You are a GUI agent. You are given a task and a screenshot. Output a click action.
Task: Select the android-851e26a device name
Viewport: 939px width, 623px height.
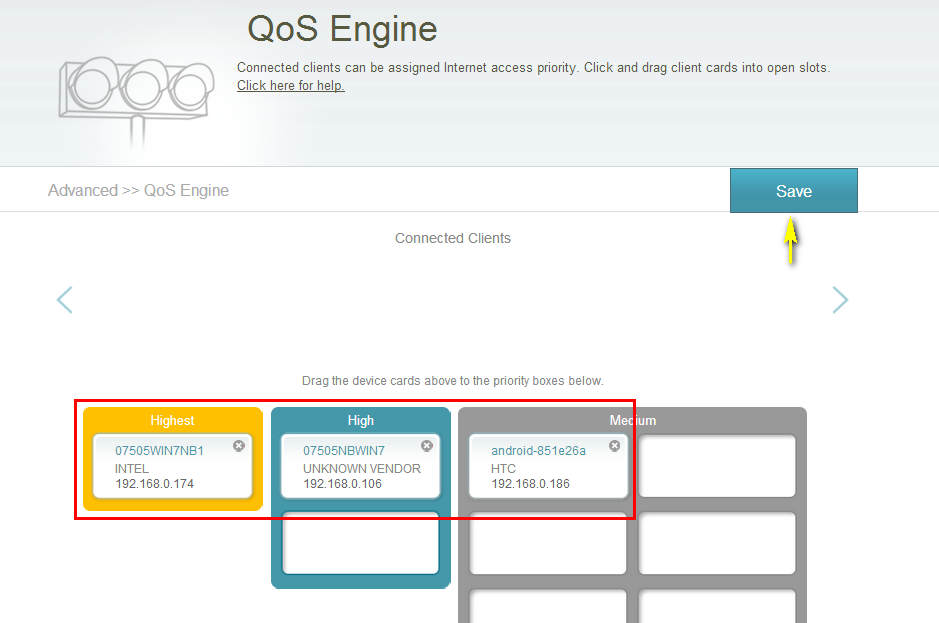[538, 451]
